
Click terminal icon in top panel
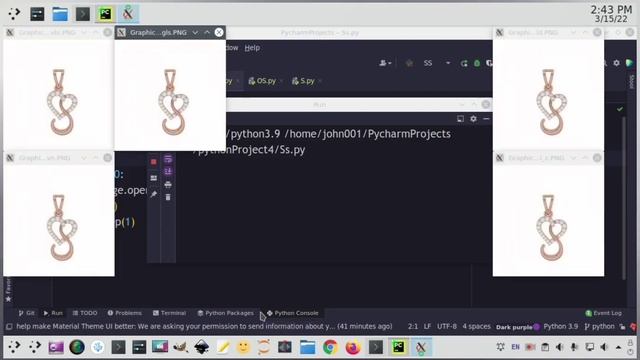83,14
